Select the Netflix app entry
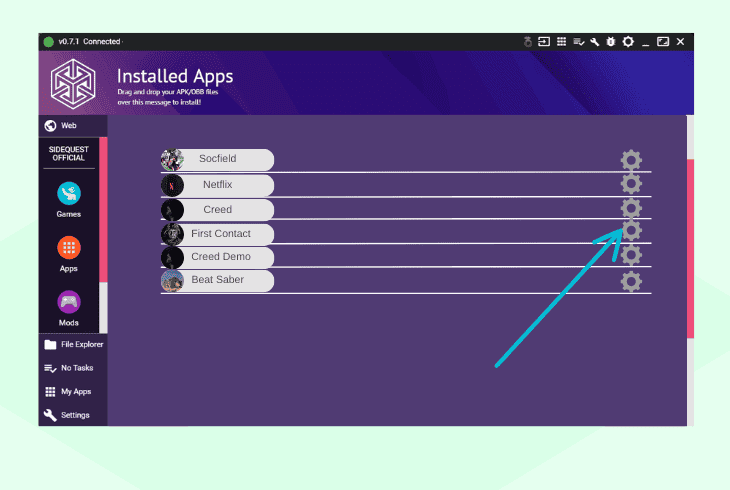 [x=217, y=185]
